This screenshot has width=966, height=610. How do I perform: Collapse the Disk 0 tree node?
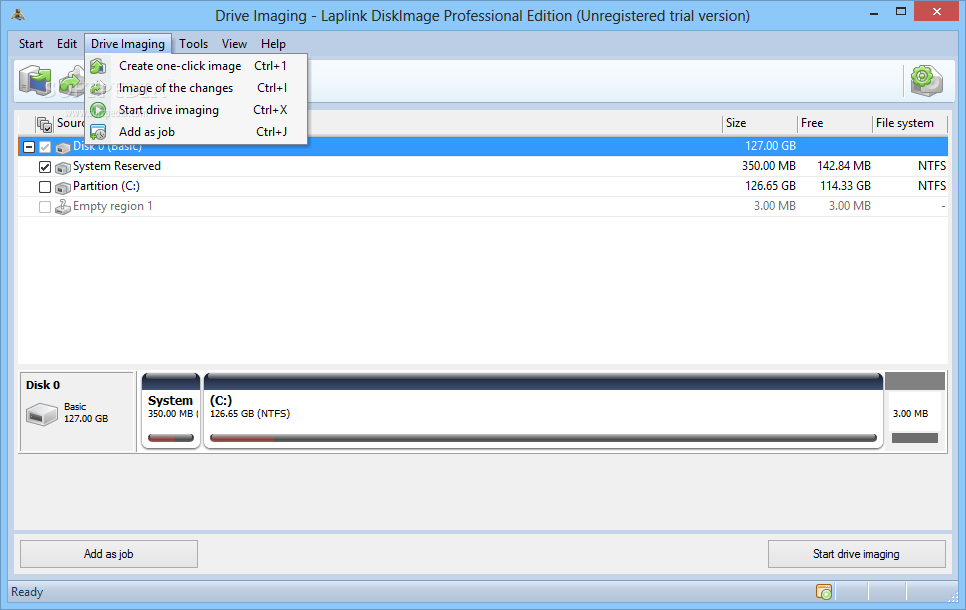click(x=28, y=147)
